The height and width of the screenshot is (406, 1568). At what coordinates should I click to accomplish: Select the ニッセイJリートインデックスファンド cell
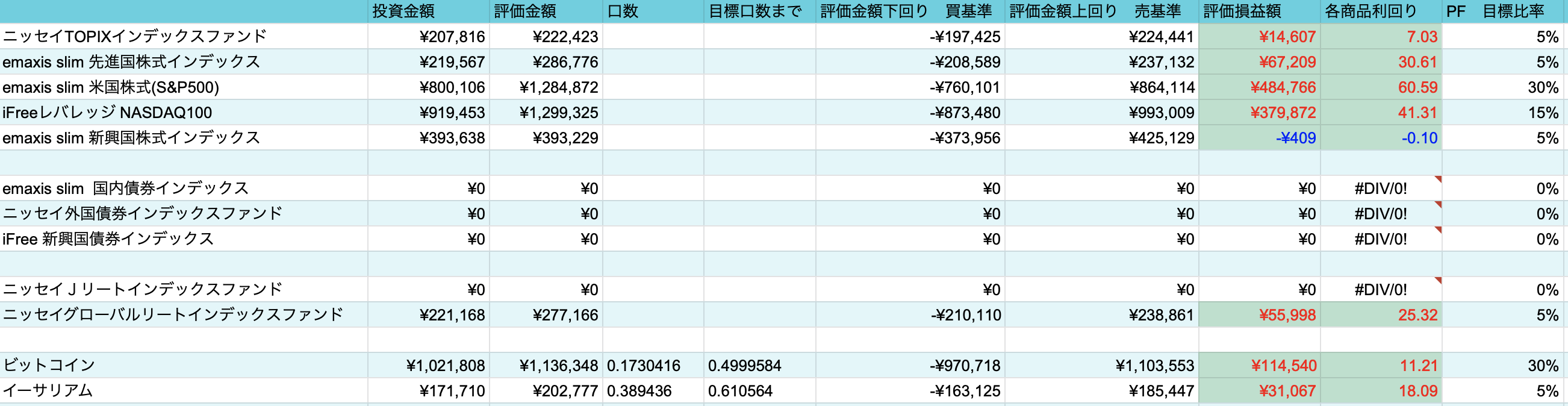click(184, 289)
